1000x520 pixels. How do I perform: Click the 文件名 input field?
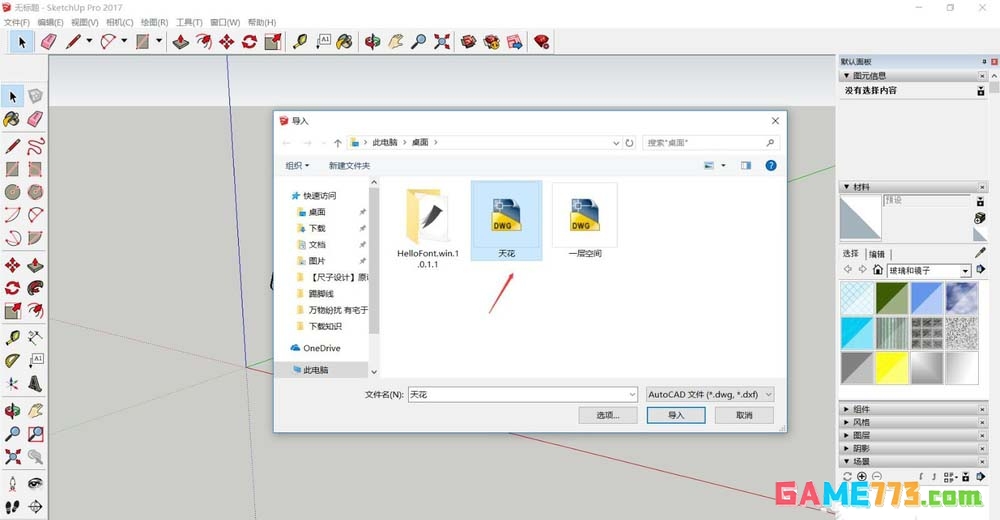click(x=522, y=394)
